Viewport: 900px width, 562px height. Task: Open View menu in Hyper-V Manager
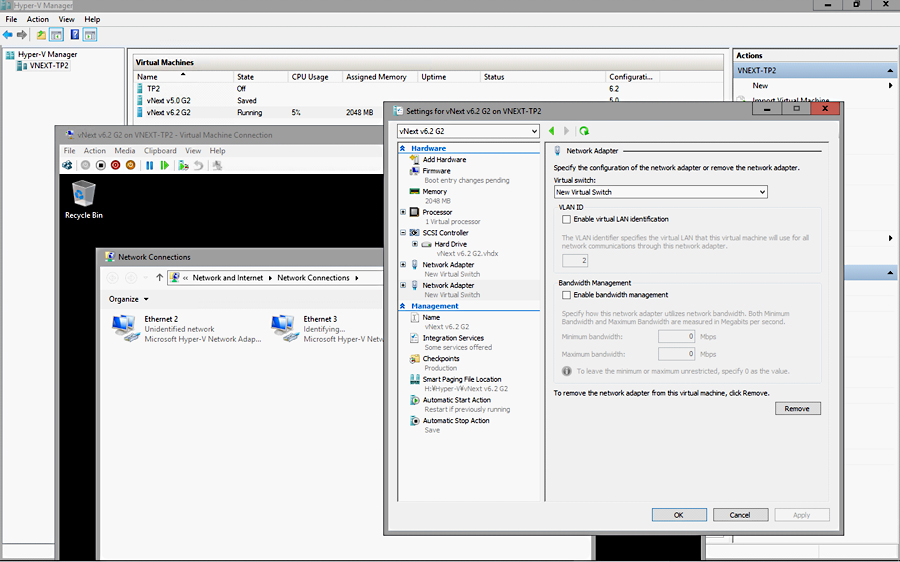[x=67, y=19]
